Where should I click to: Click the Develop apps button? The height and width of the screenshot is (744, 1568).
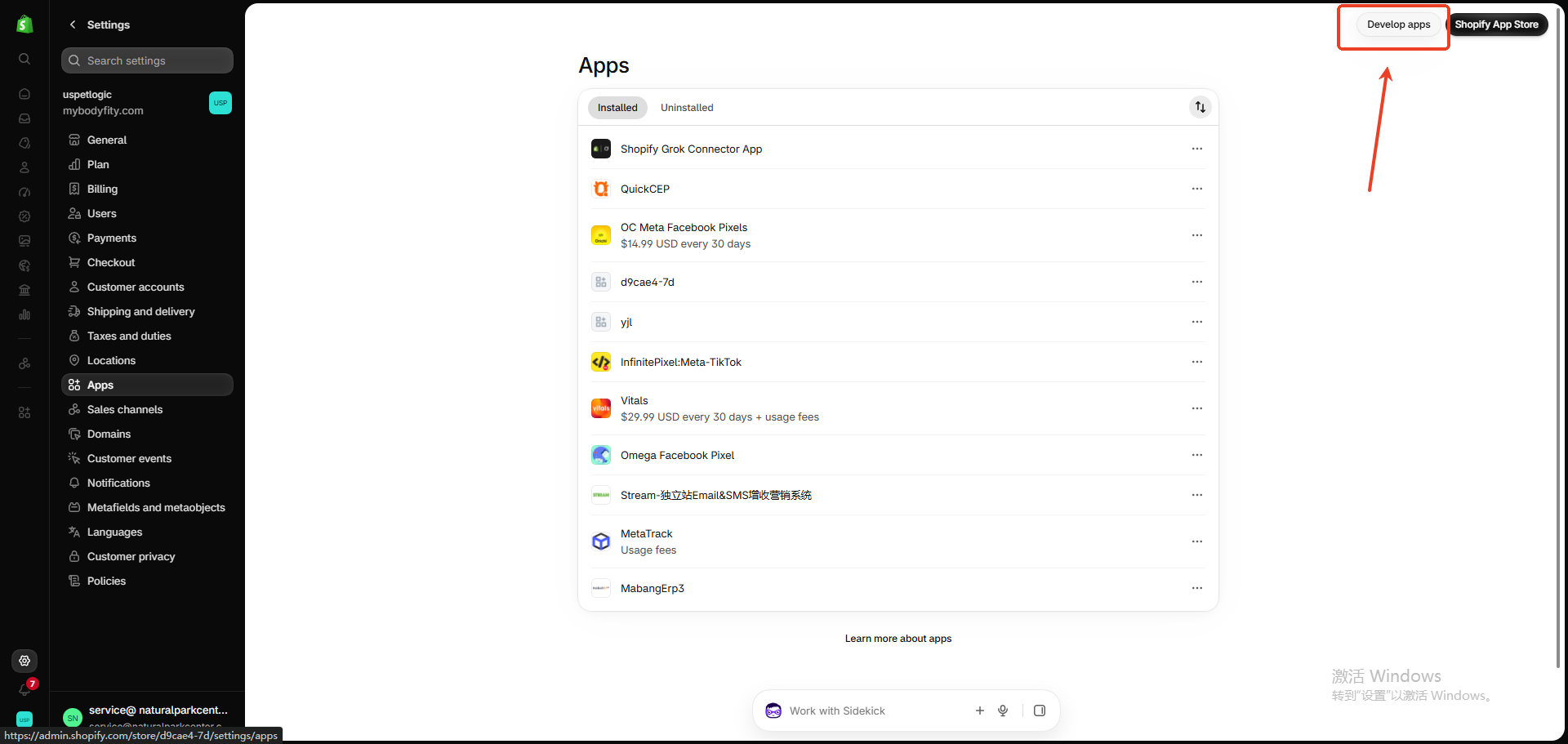1398,25
